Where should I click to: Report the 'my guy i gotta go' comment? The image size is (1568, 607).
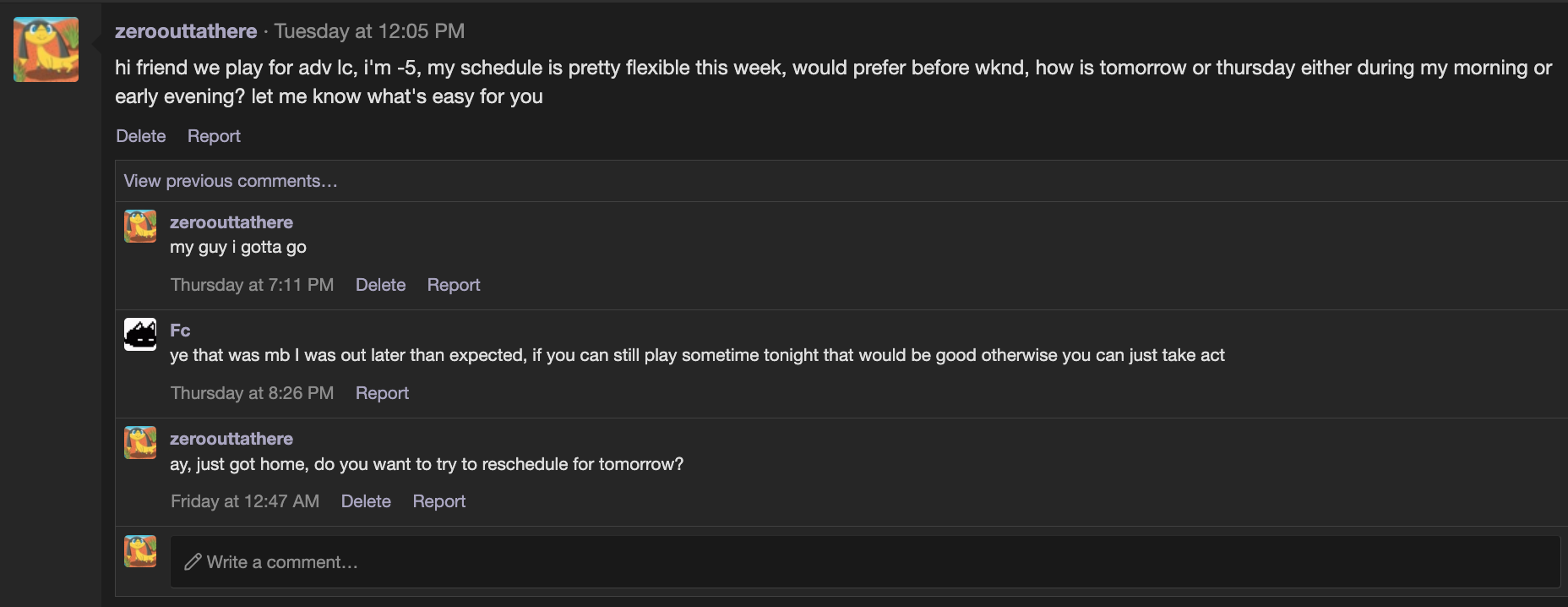(x=454, y=285)
